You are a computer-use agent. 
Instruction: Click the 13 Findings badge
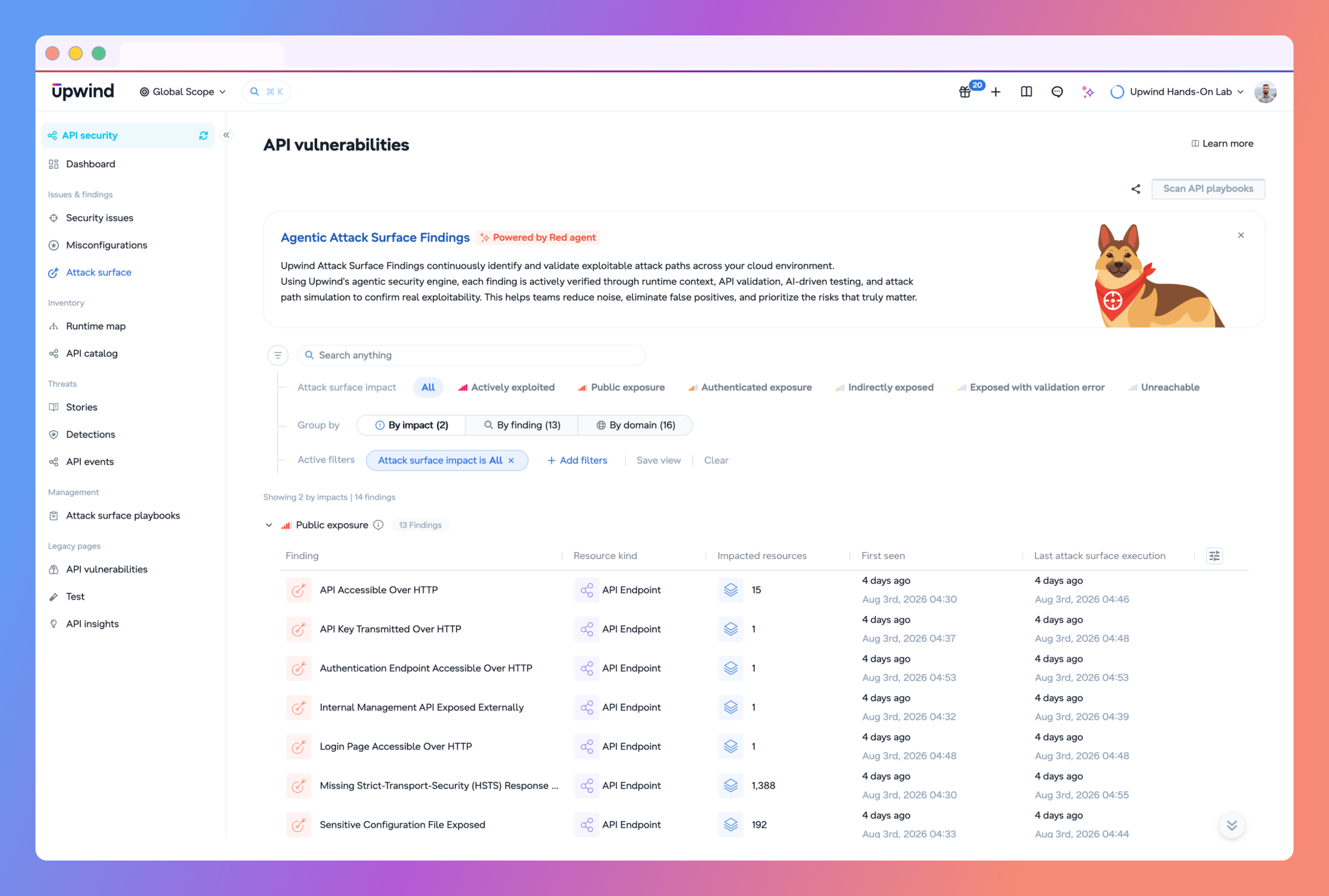pos(420,525)
